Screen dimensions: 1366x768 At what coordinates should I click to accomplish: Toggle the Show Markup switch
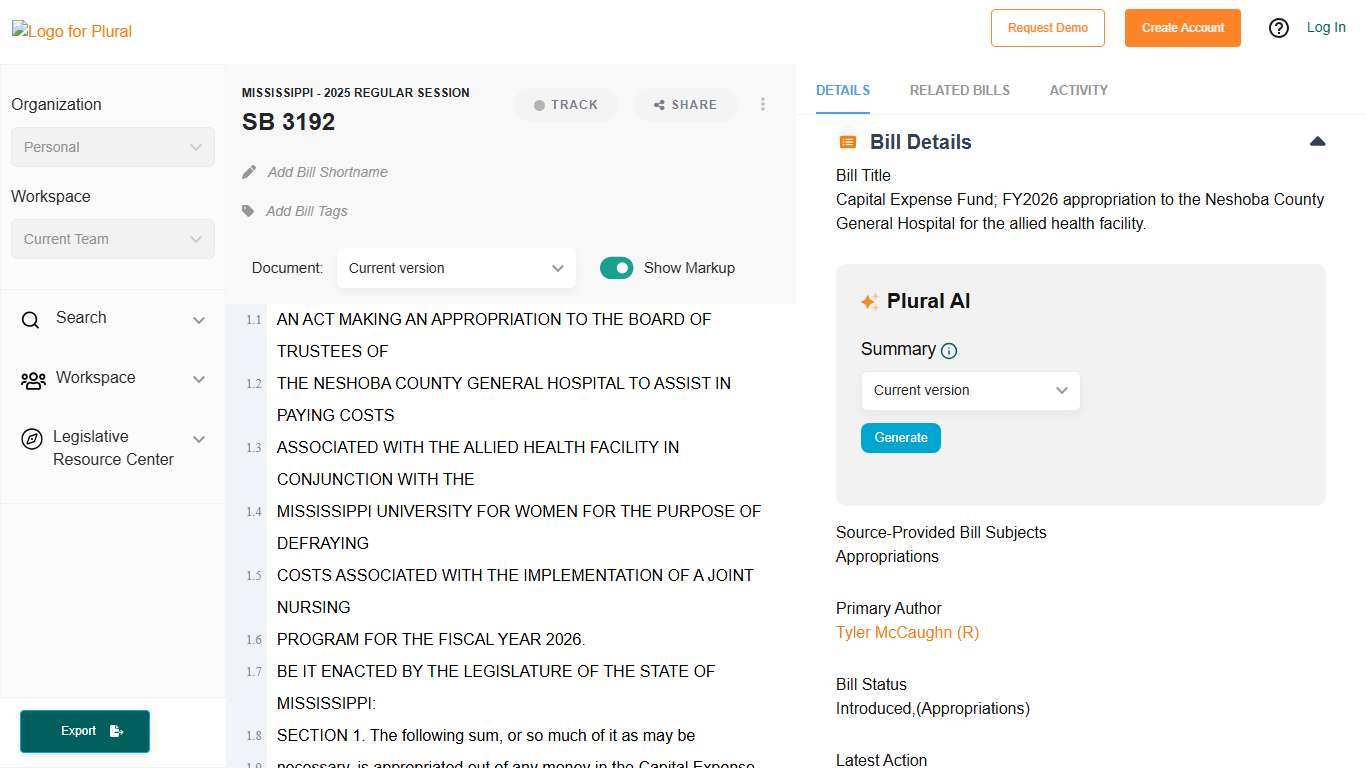pyautogui.click(x=616, y=268)
